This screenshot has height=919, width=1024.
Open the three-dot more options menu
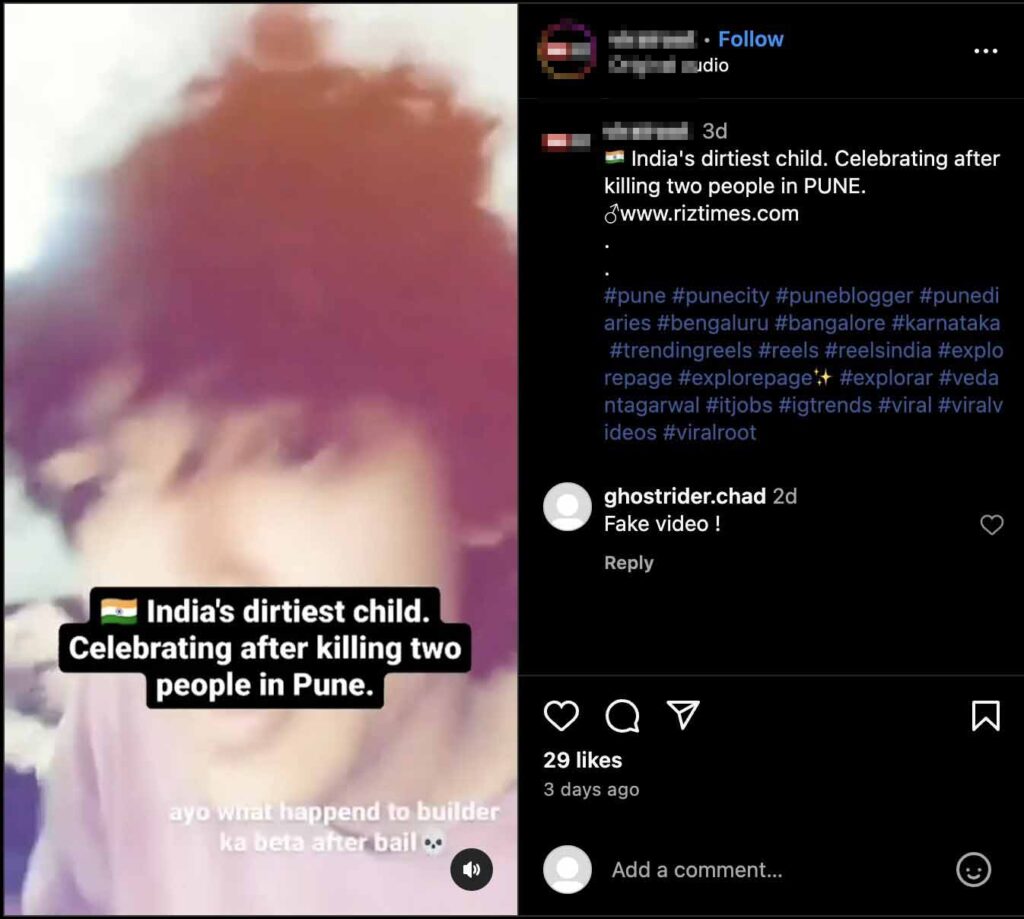pos(985,51)
